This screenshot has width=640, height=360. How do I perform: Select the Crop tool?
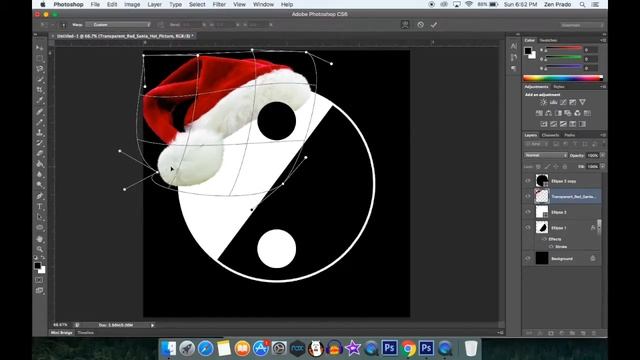[x=40, y=90]
